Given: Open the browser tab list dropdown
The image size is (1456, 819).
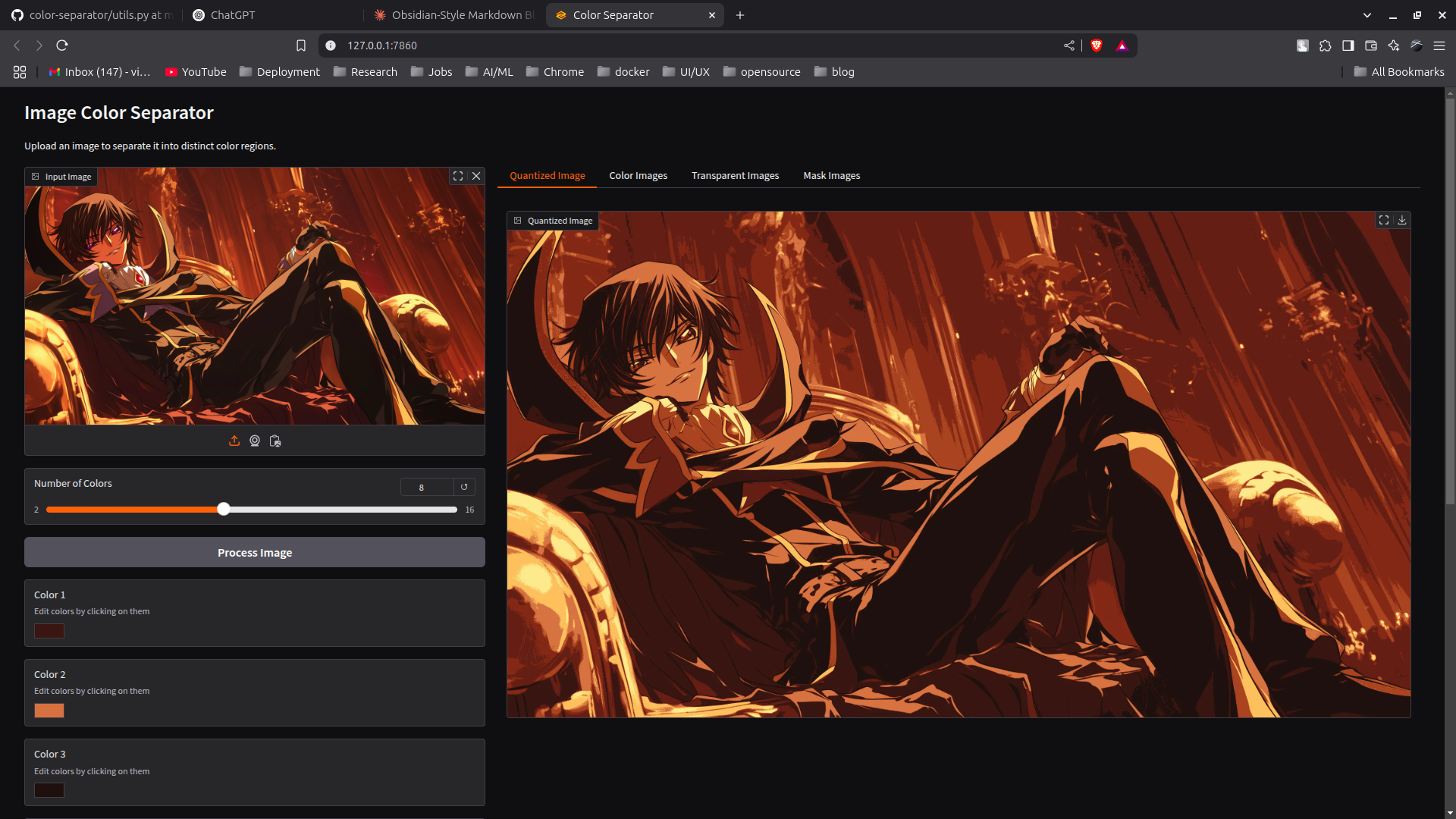Looking at the screenshot, I should click(1367, 15).
